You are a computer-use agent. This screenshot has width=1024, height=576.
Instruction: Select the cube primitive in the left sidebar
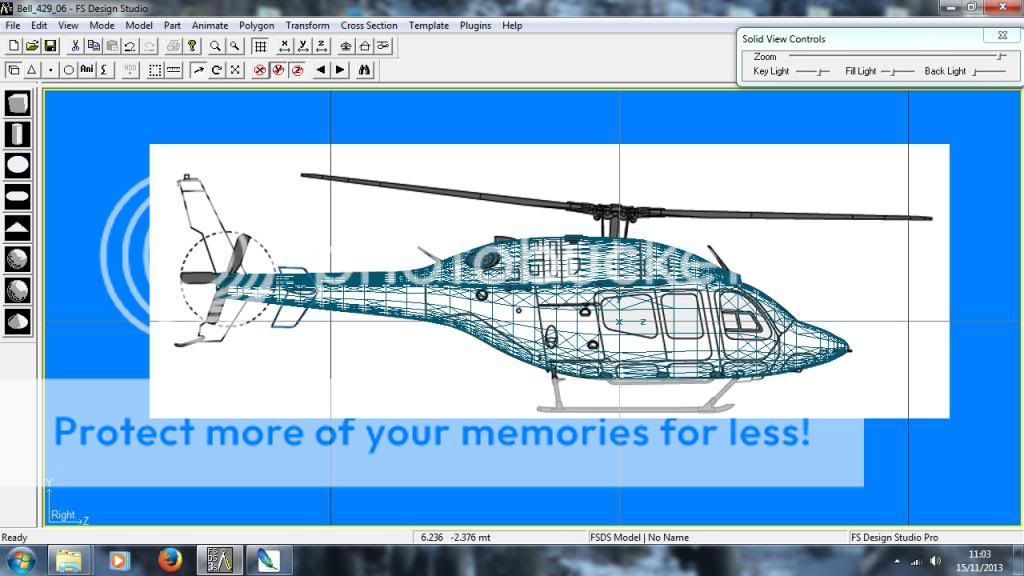[16, 101]
